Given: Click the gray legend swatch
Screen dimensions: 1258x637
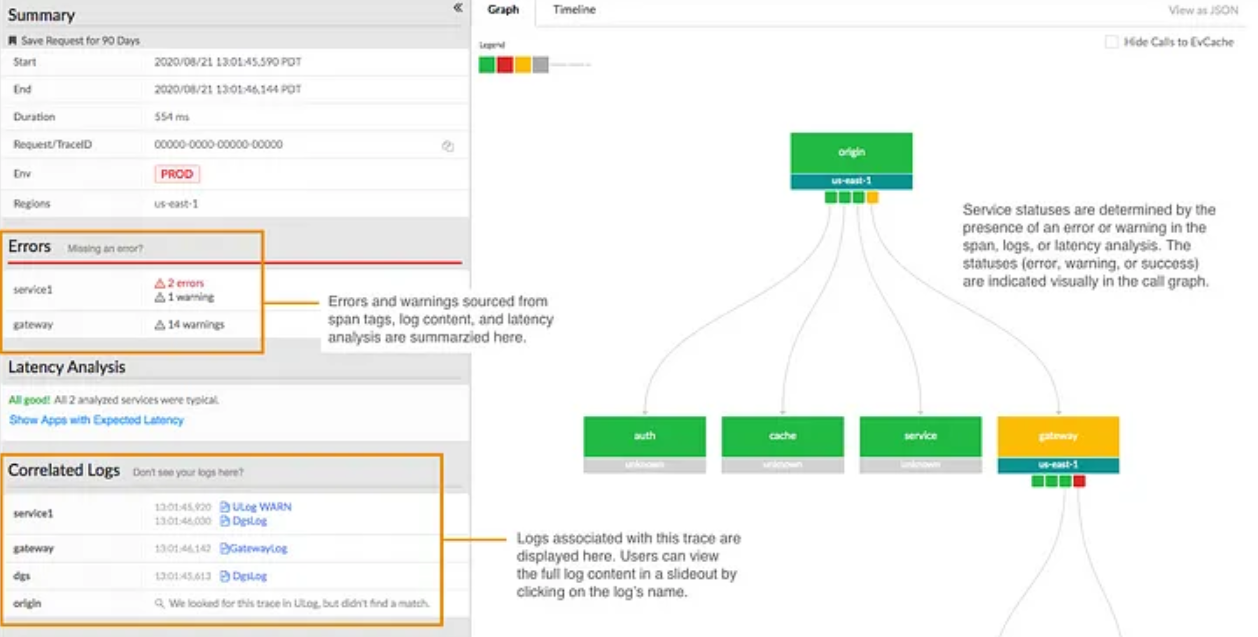Looking at the screenshot, I should [541, 65].
